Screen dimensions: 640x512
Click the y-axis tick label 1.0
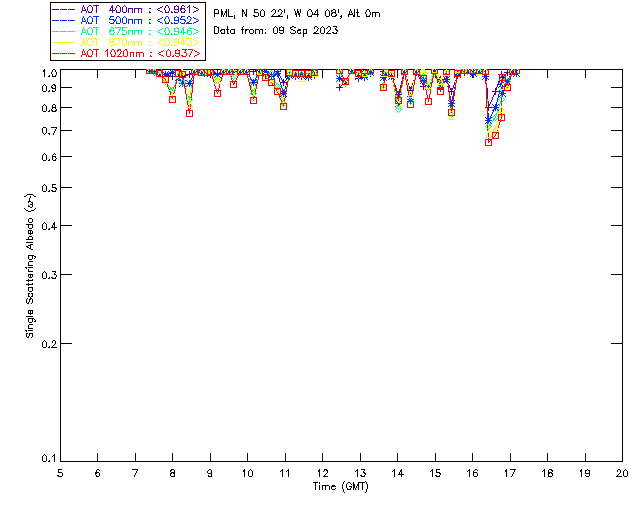[x=49, y=73]
